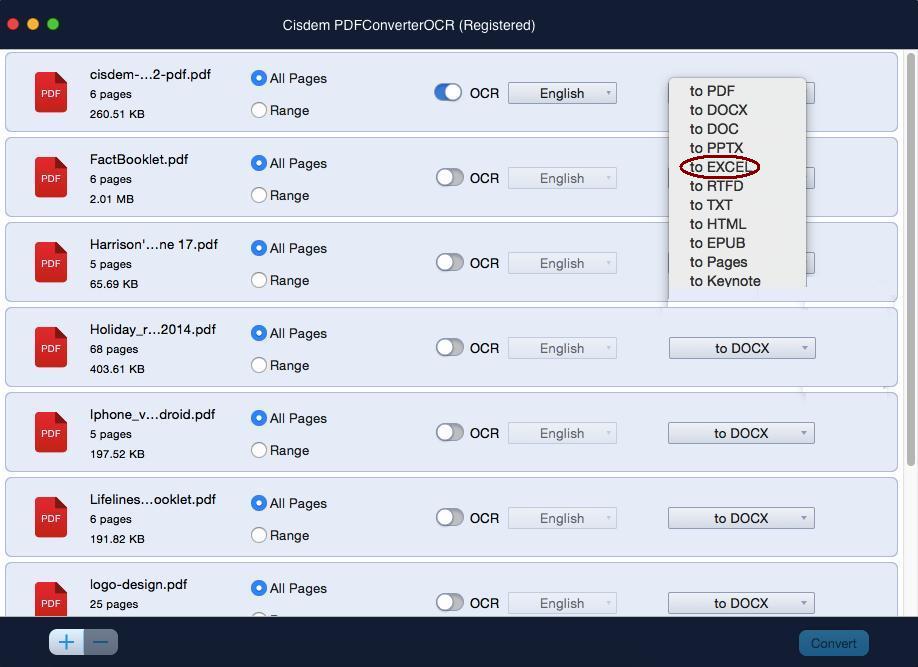The height and width of the screenshot is (667, 918).
Task: Click the PDF thumbnail for Harrison'...ne 17.pdf
Action: (x=50, y=262)
